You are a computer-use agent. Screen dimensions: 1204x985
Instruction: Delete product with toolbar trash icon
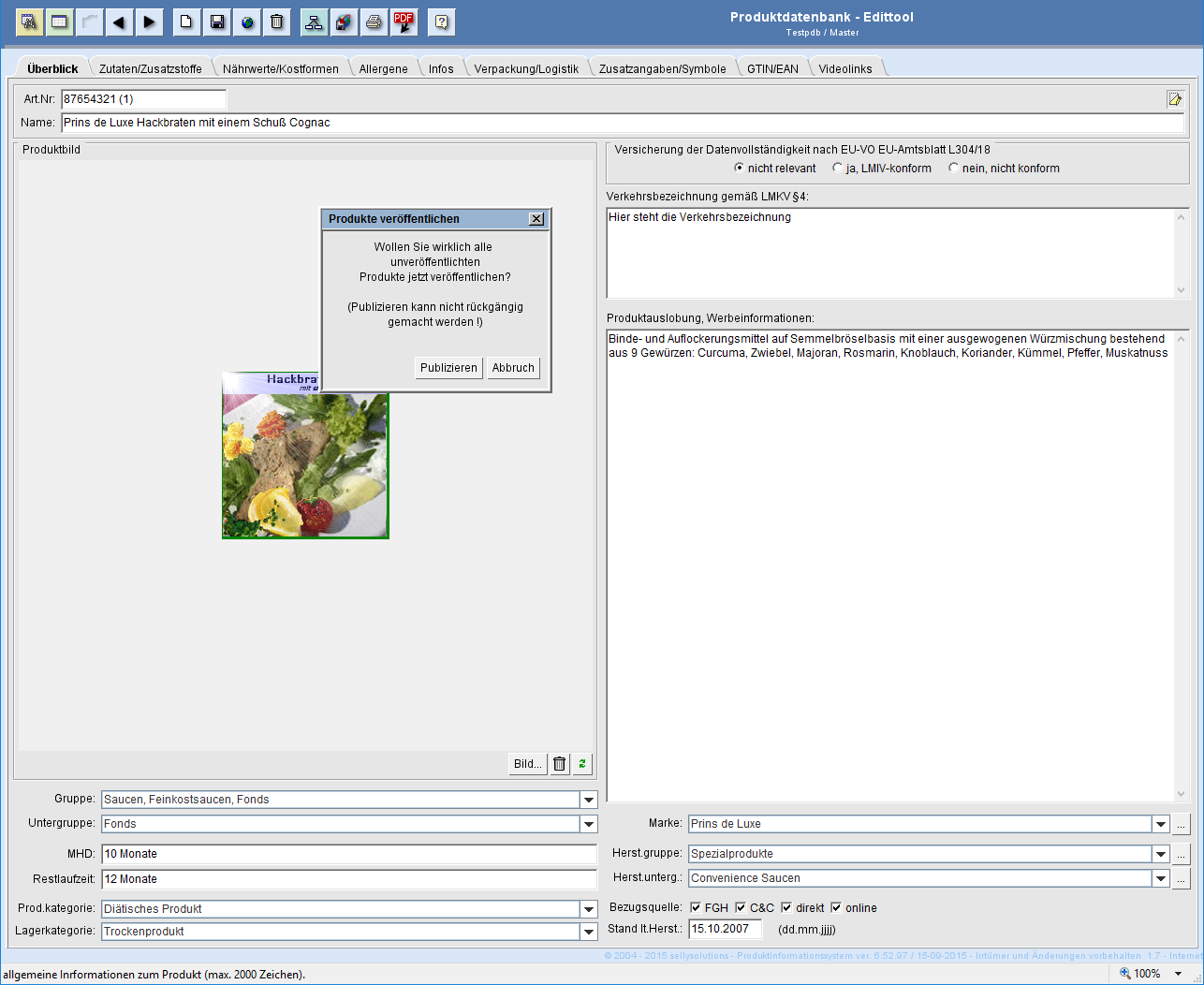point(277,22)
